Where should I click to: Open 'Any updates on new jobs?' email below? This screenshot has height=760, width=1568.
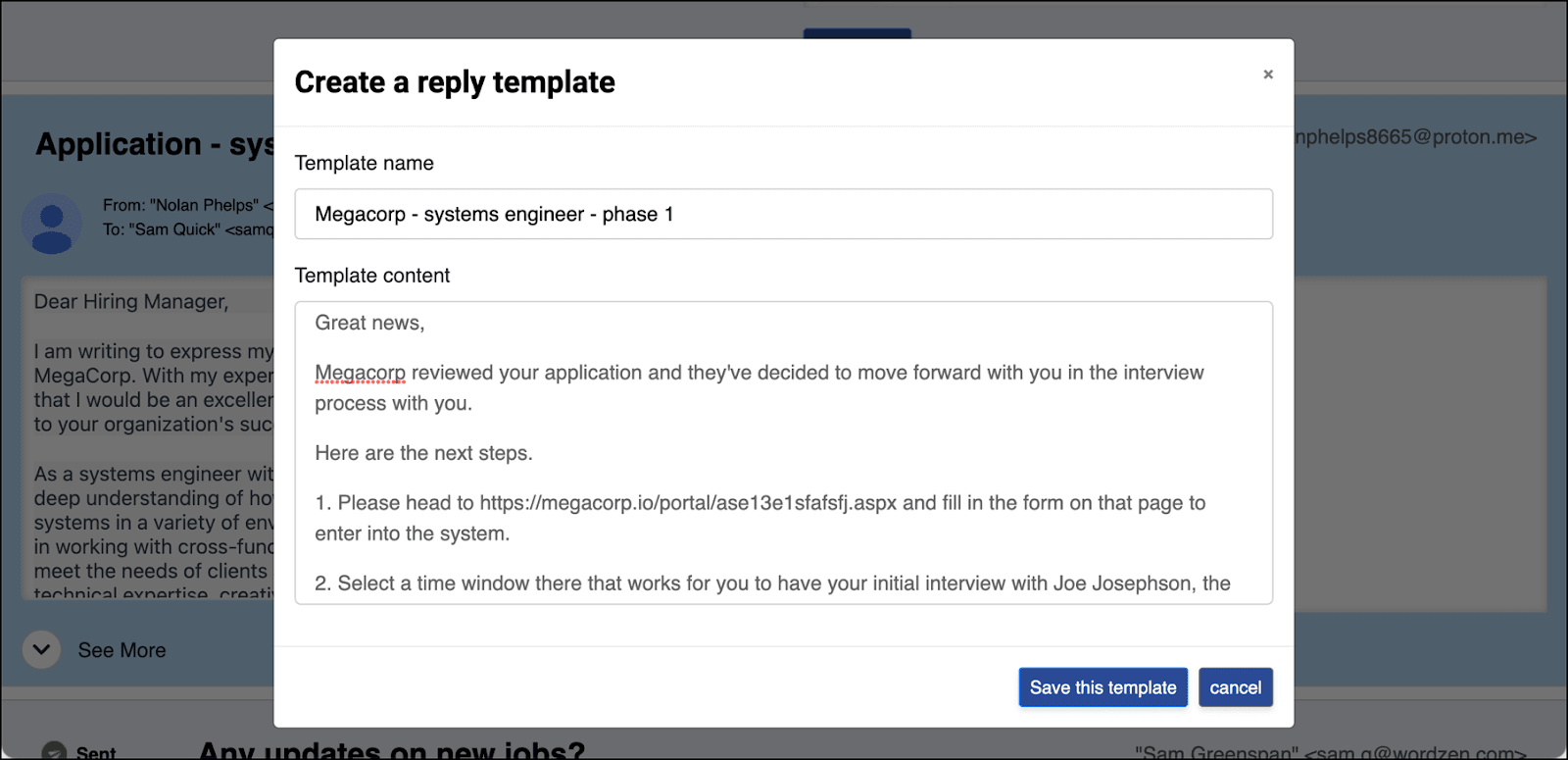(392, 750)
